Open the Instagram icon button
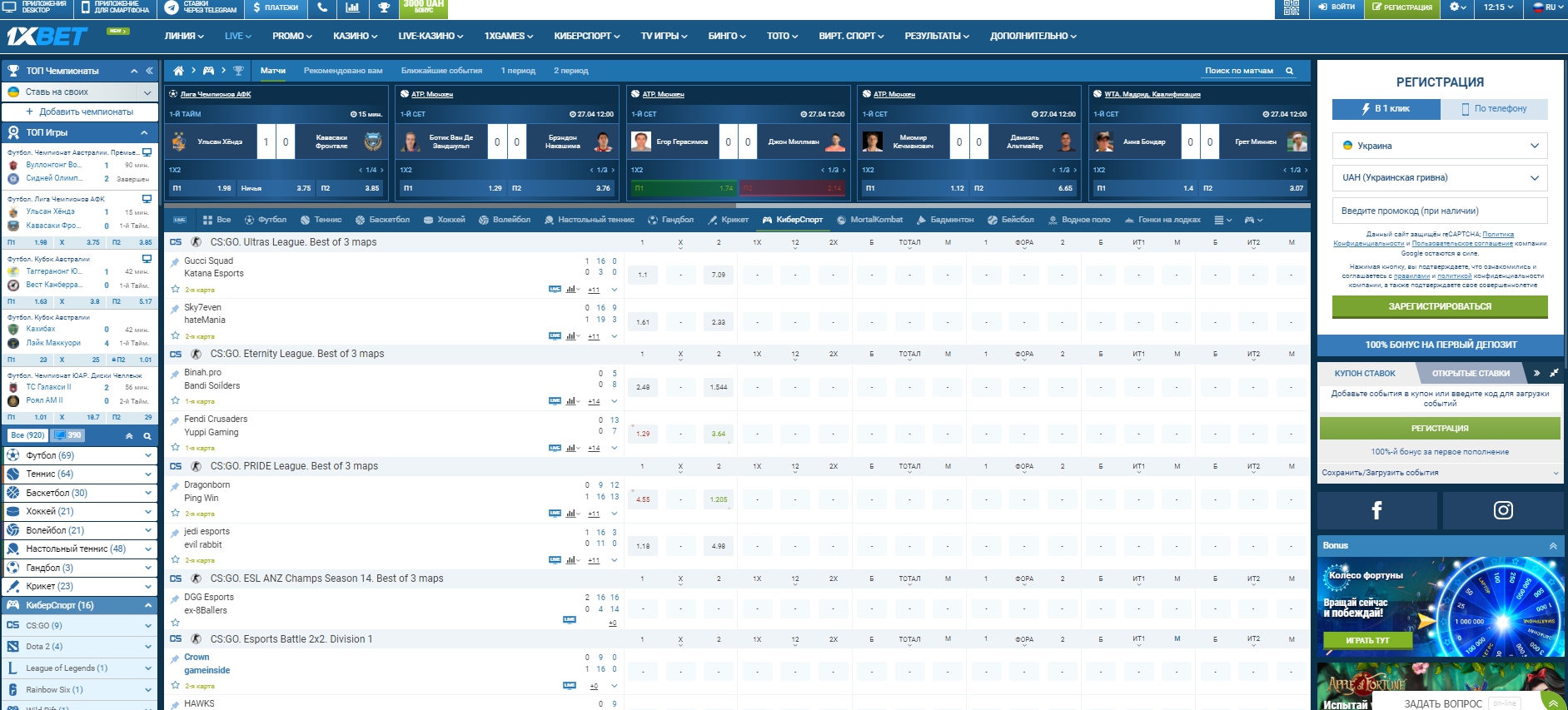1568x710 pixels. (1503, 510)
